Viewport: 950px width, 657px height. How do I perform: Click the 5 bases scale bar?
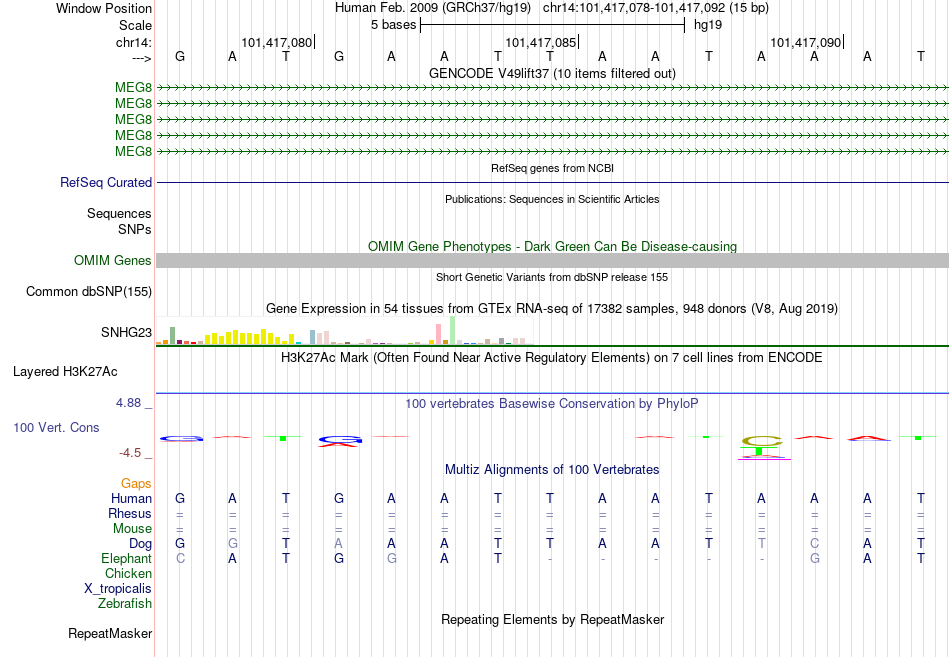552,25
